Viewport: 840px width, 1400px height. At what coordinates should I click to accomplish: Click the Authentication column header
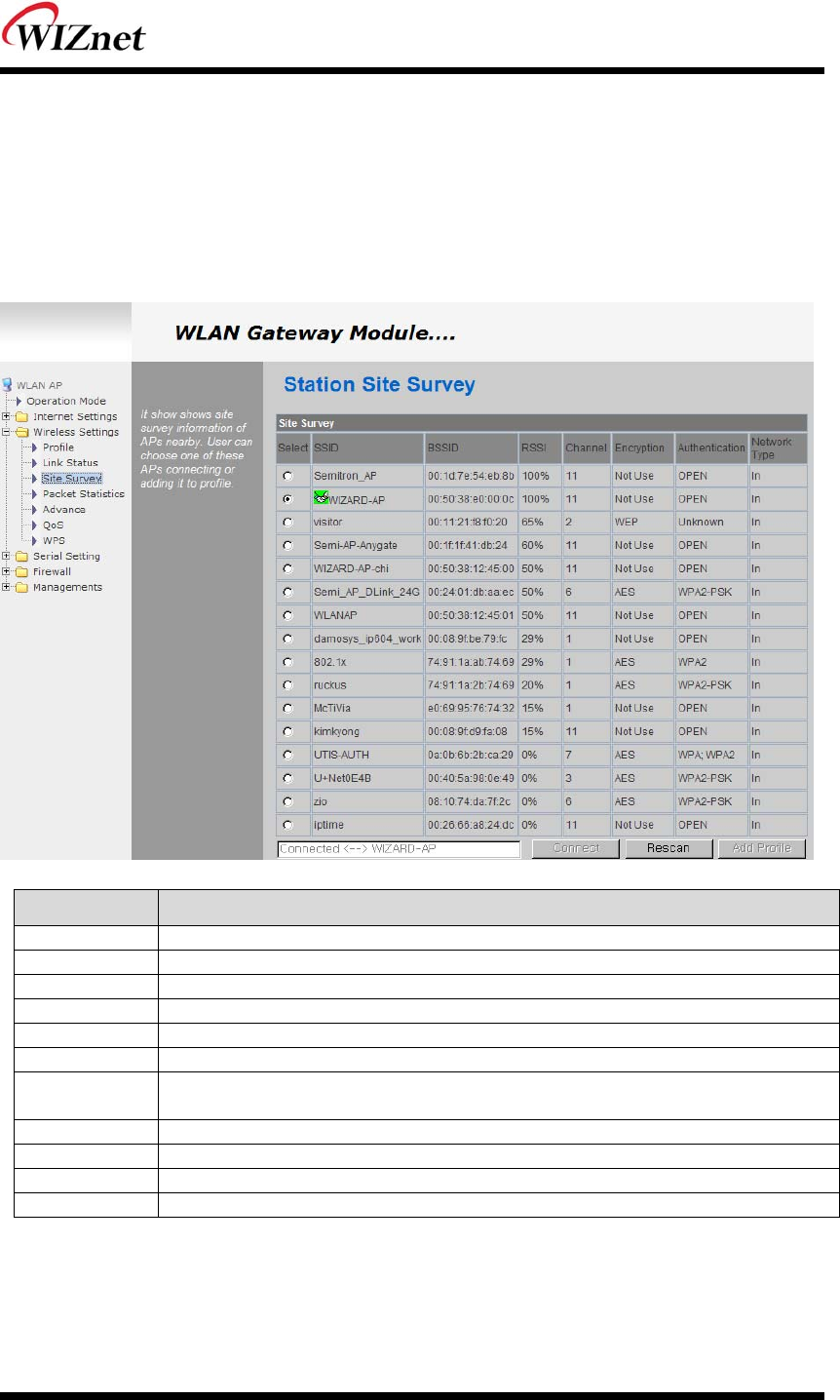click(711, 447)
